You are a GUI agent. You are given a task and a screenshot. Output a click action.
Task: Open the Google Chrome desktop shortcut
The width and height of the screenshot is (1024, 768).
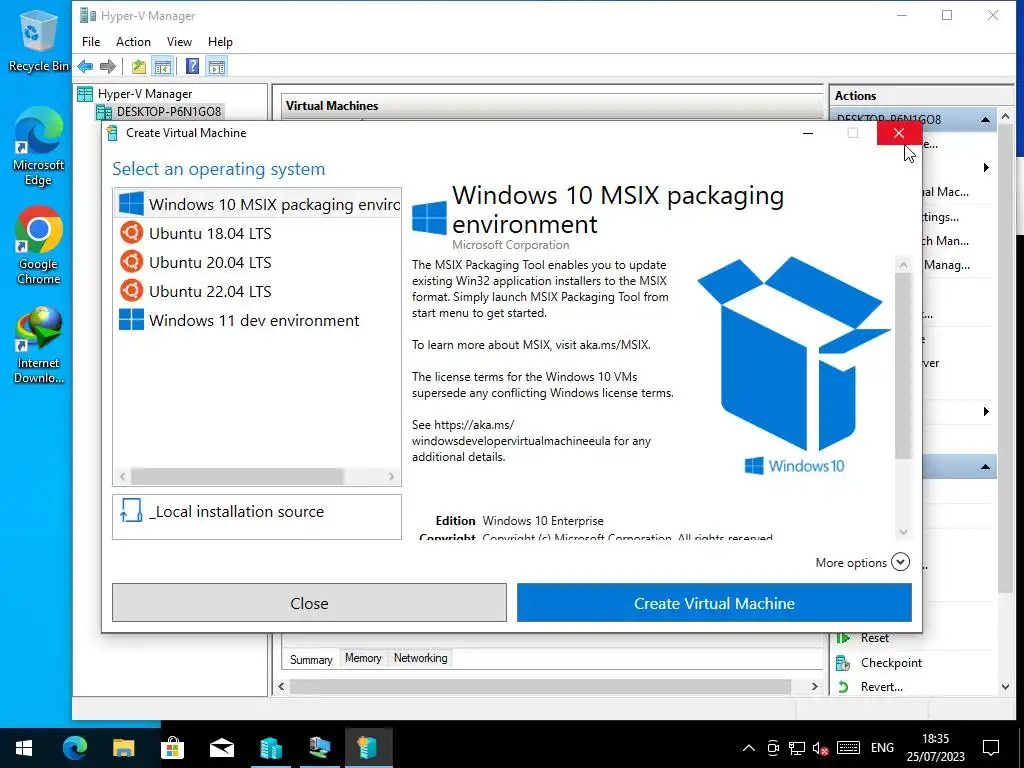pyautogui.click(x=39, y=246)
